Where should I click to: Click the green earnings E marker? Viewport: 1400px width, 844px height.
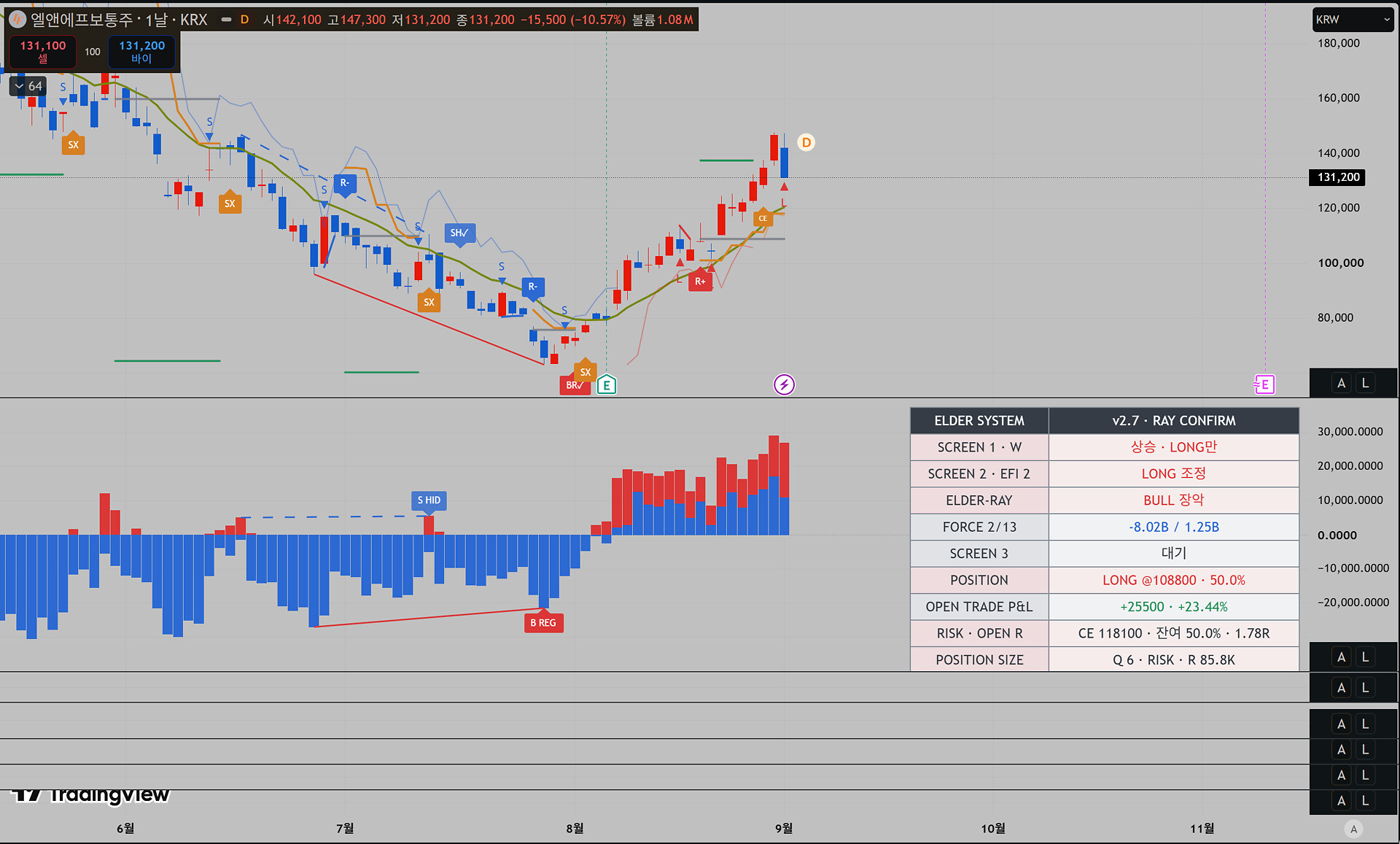click(x=607, y=384)
